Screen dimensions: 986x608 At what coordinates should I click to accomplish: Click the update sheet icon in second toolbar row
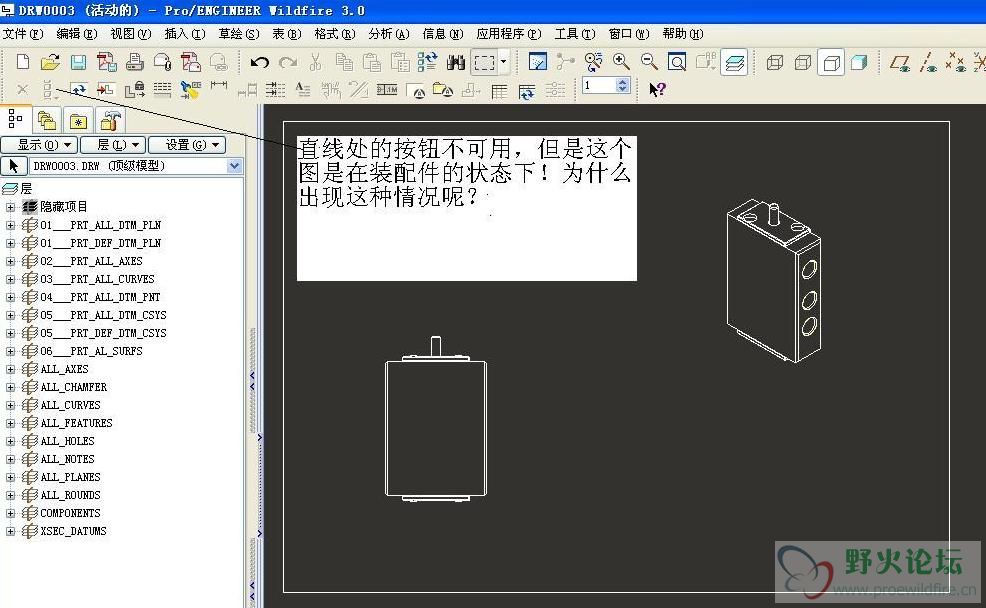pyautogui.click(x=79, y=90)
